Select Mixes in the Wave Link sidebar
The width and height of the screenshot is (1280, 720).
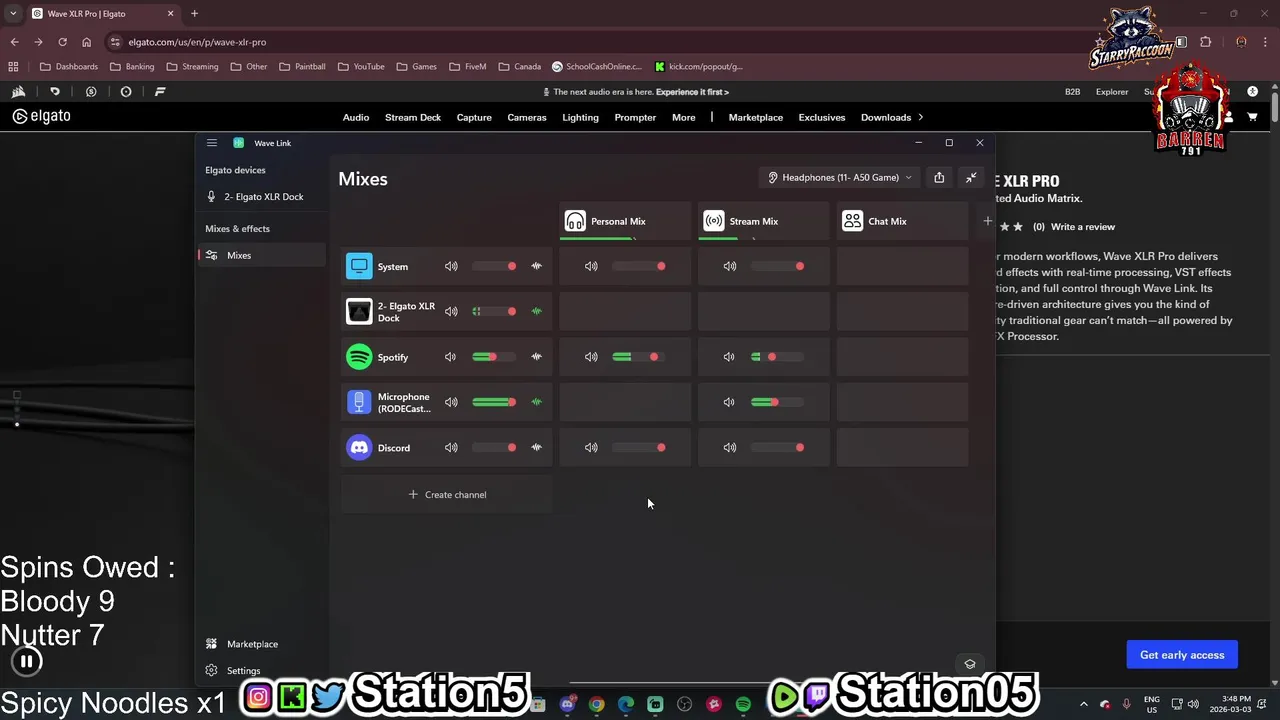pyautogui.click(x=262, y=255)
